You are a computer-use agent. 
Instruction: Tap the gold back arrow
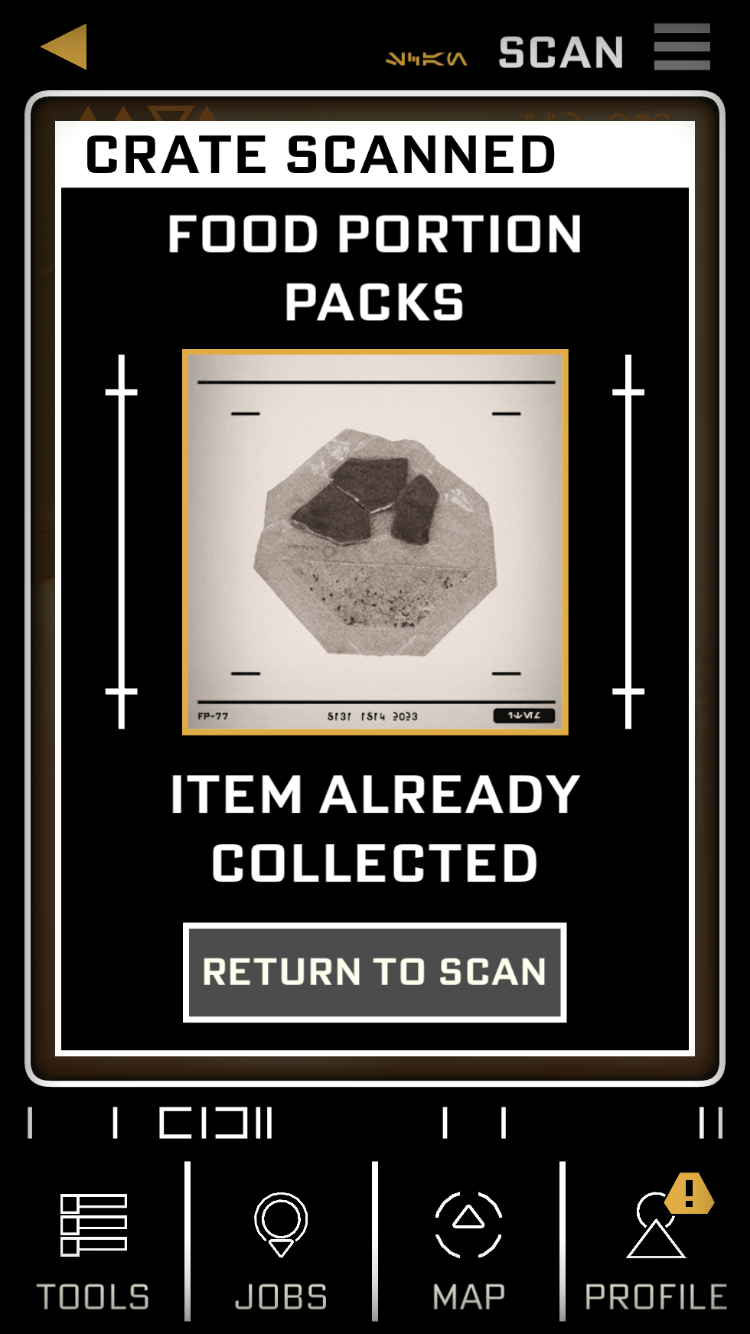pos(64,47)
